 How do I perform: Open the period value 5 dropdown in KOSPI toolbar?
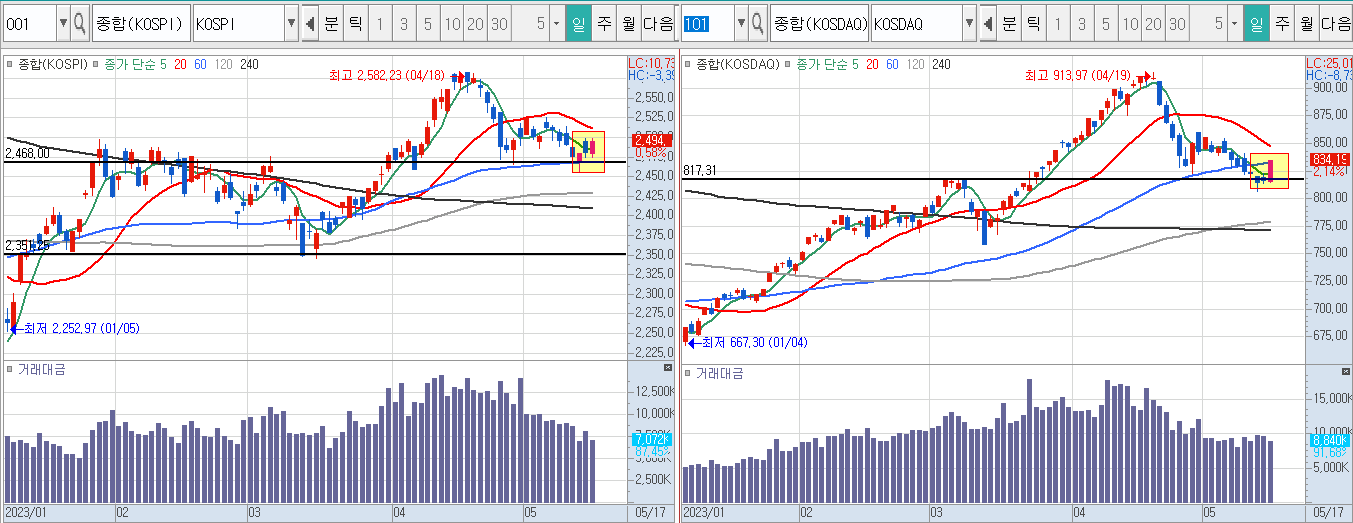[557, 22]
